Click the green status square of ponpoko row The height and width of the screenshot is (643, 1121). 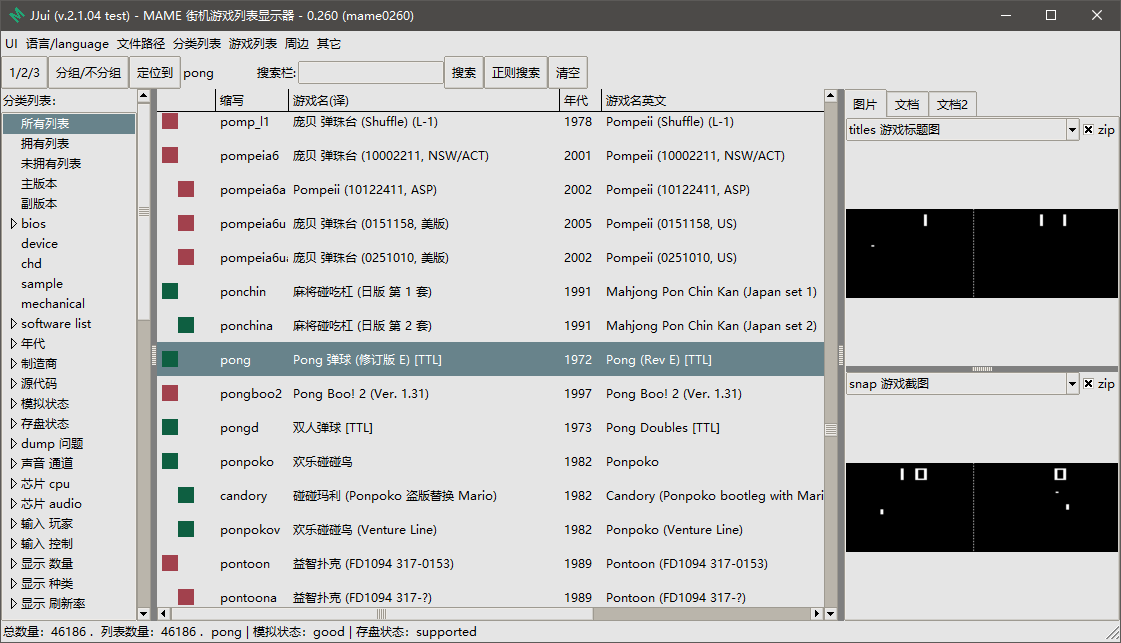[170, 461]
